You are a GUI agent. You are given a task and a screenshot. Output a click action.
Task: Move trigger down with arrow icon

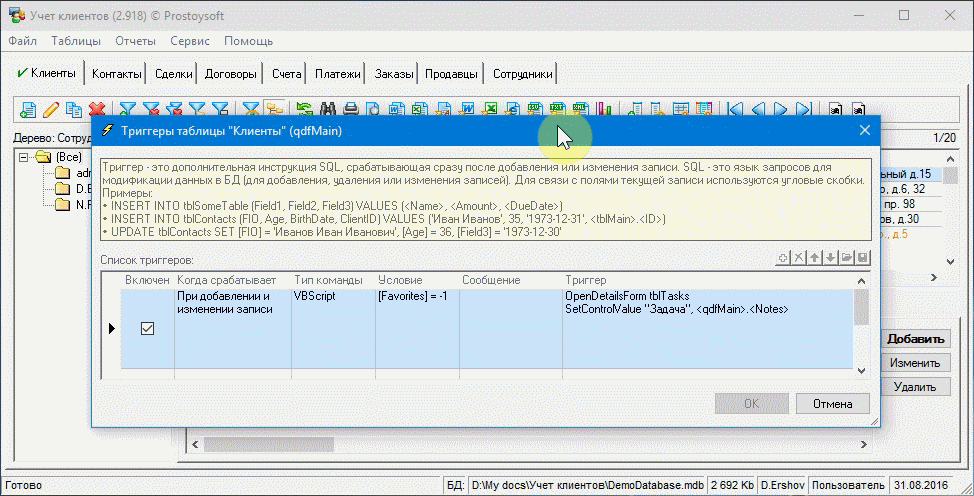pyautogui.click(x=831, y=259)
